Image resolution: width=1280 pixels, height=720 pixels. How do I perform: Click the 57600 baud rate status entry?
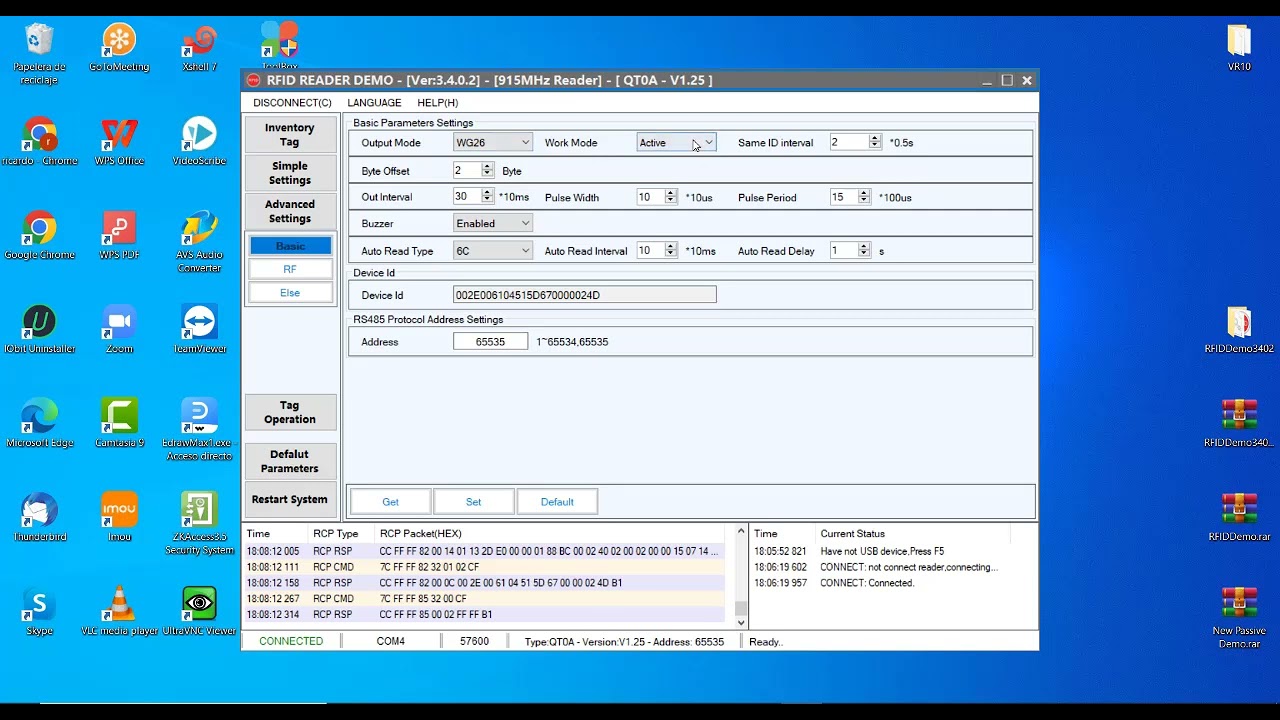pos(474,641)
